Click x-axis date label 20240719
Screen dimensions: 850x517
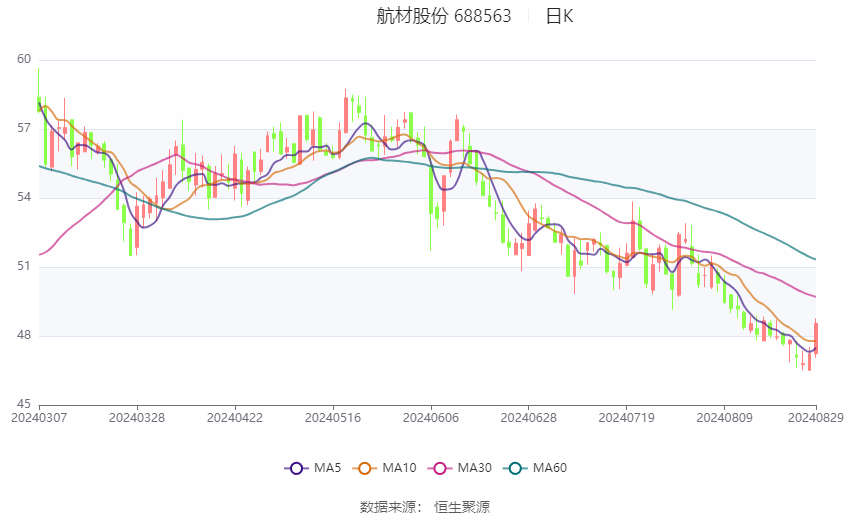(627, 418)
